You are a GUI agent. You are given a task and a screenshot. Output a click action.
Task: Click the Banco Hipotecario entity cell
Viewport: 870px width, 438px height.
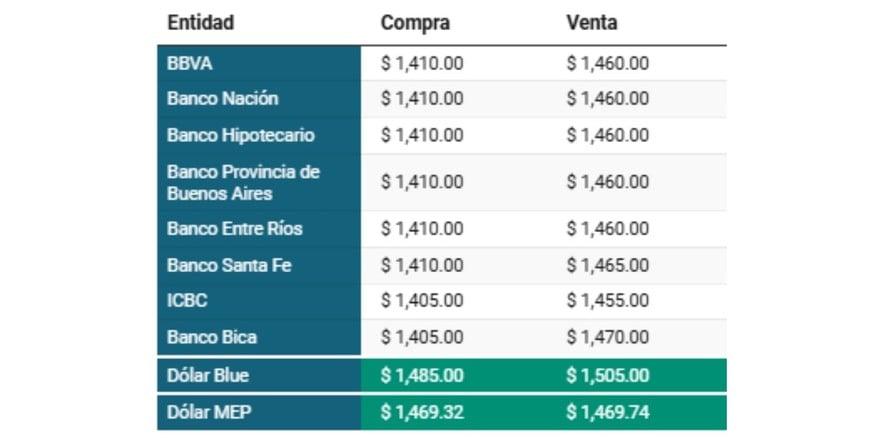[x=241, y=135]
